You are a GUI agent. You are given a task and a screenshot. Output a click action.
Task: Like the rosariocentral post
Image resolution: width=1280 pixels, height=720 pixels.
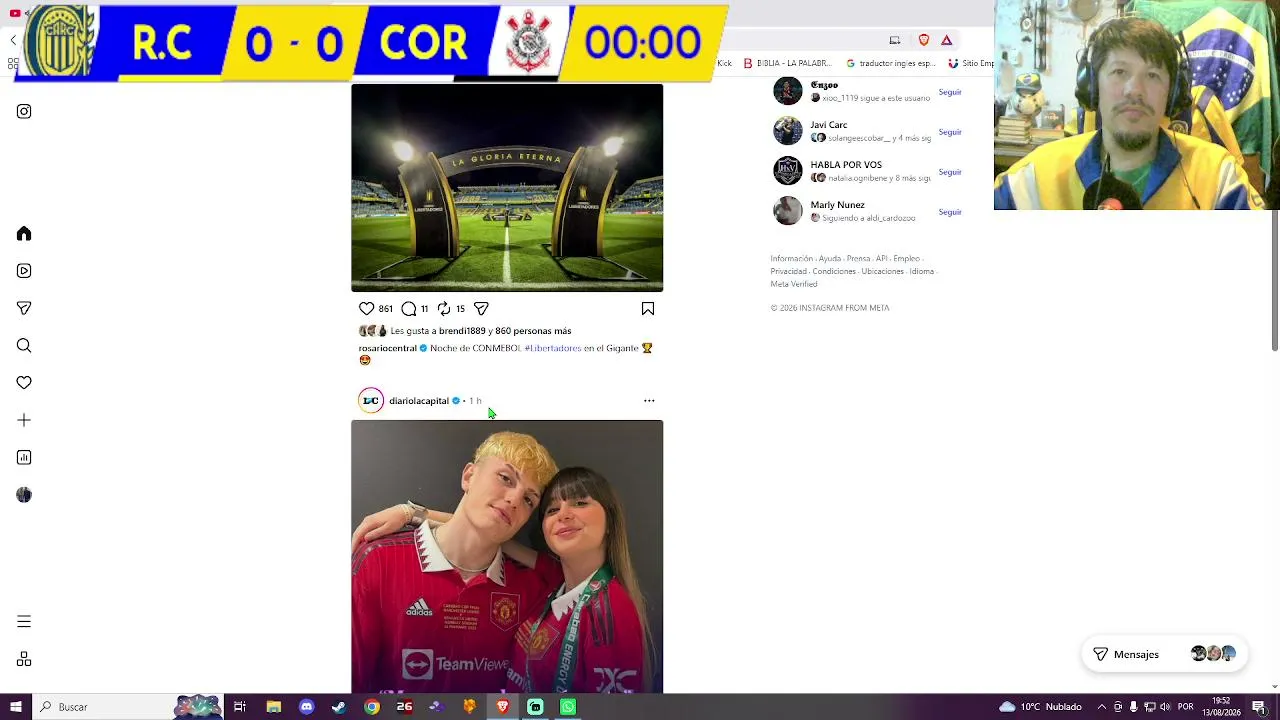click(x=367, y=309)
